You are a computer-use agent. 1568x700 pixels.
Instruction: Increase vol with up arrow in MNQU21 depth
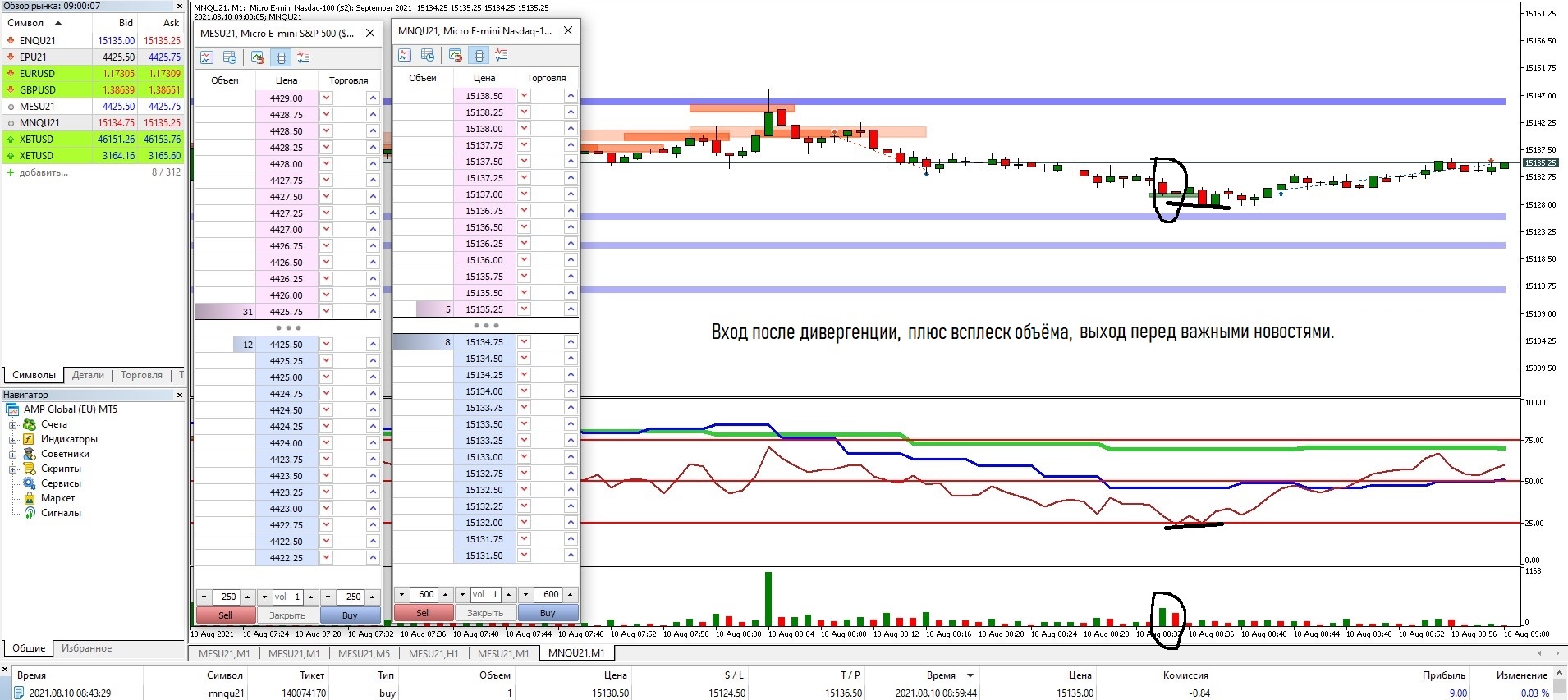[x=509, y=595]
